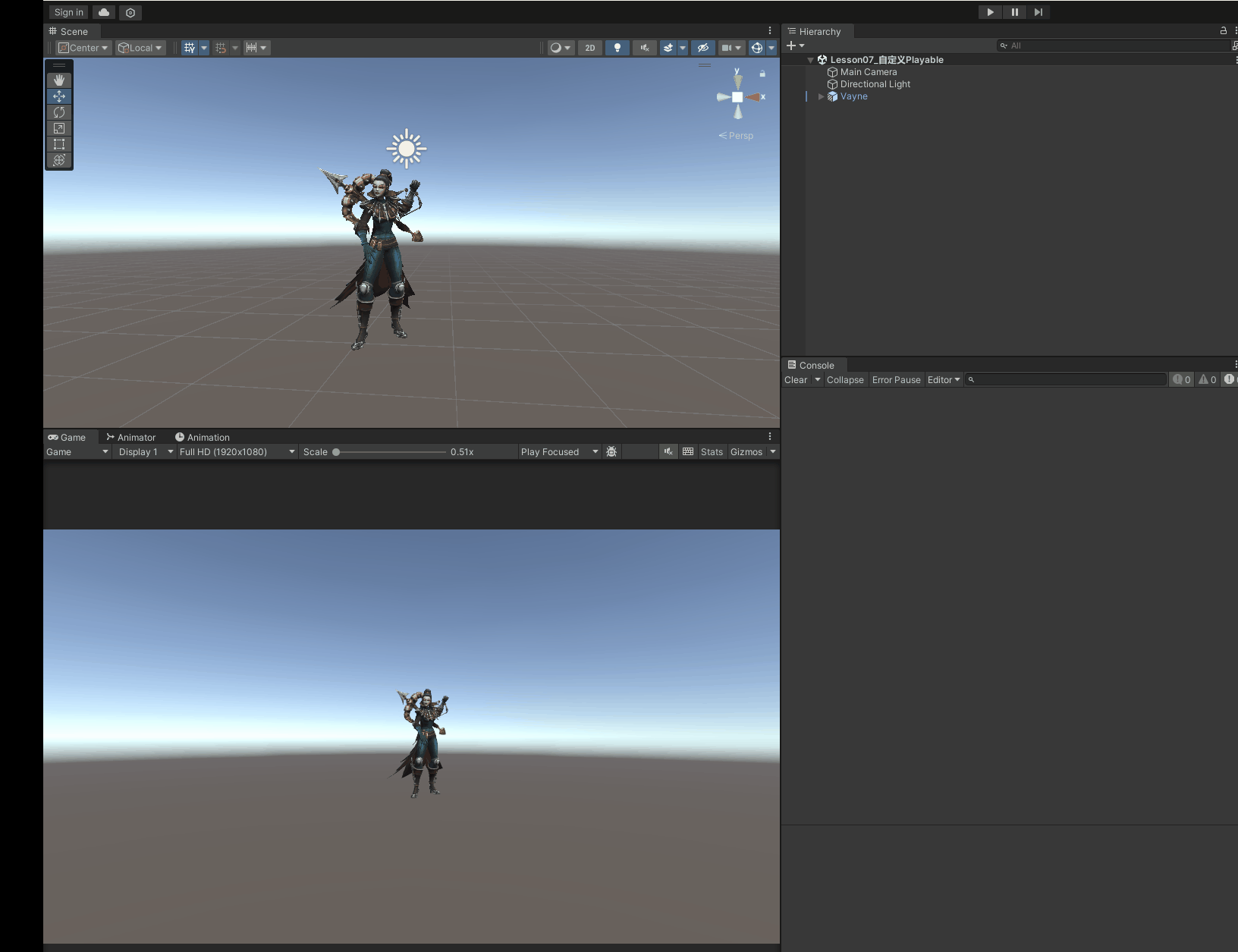The width and height of the screenshot is (1238, 952).
Task: Switch to the Animation tab
Action: click(203, 438)
